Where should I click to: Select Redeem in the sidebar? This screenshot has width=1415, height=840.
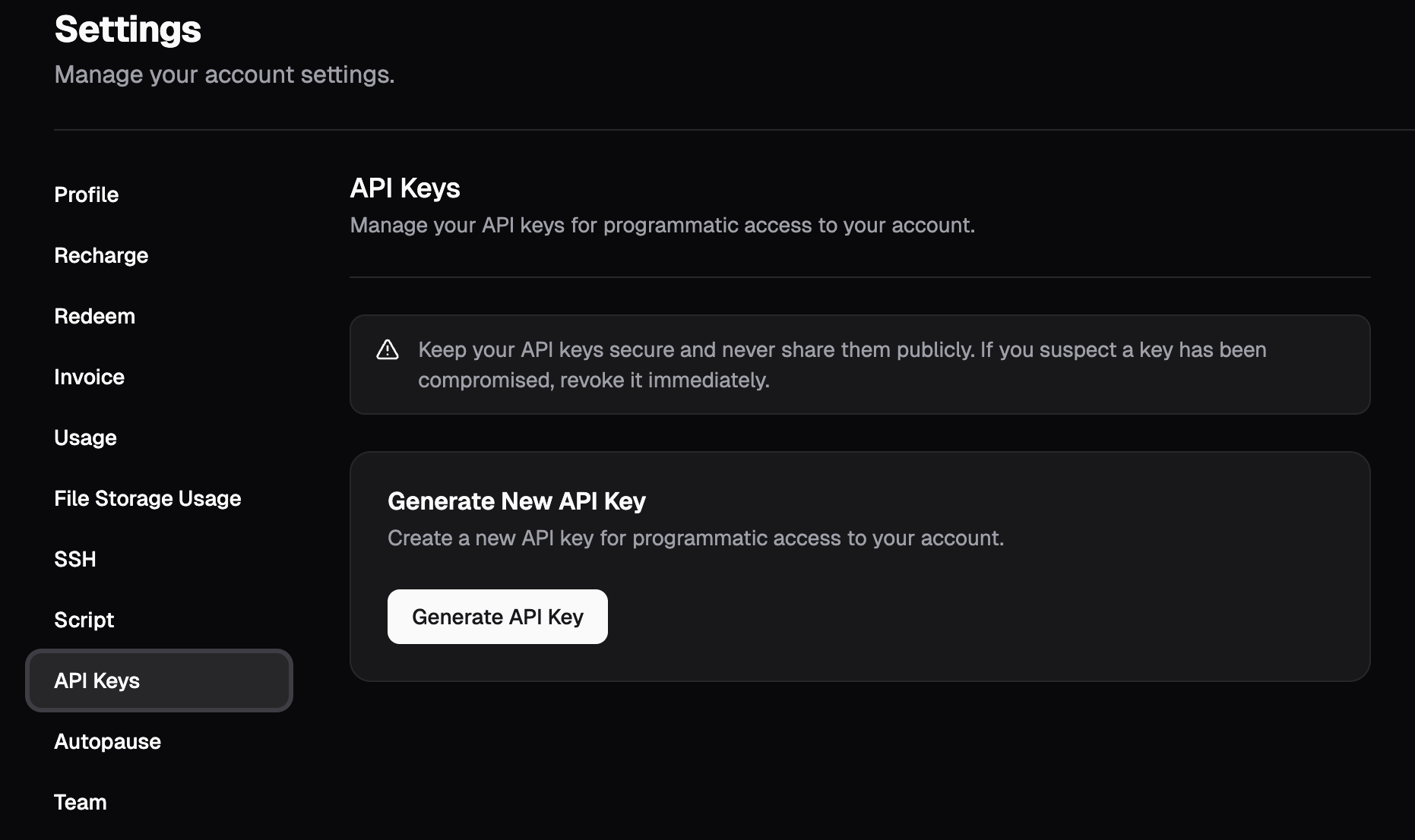coord(94,316)
